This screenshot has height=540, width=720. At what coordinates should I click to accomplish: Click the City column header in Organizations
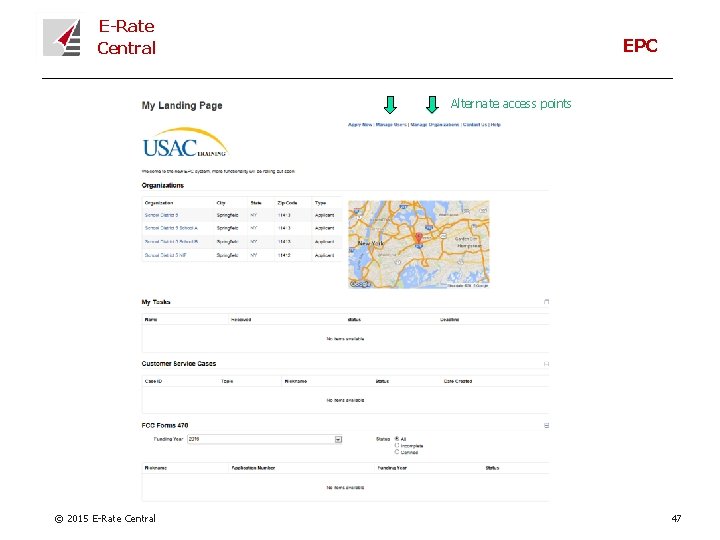click(x=221, y=202)
